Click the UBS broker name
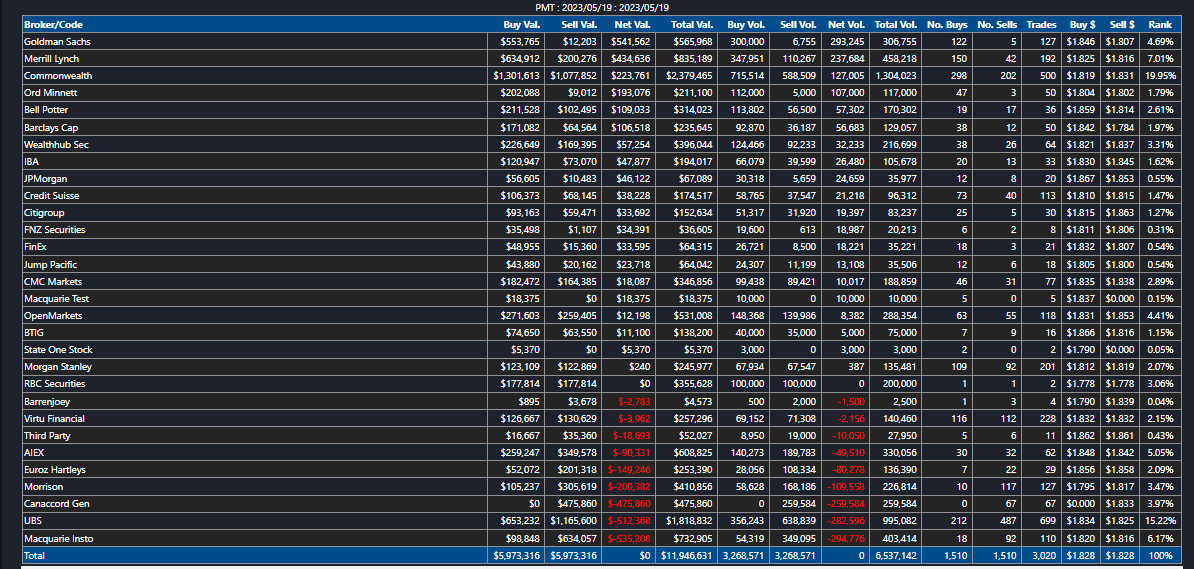Viewport: 1194px width, 569px height. (33, 521)
